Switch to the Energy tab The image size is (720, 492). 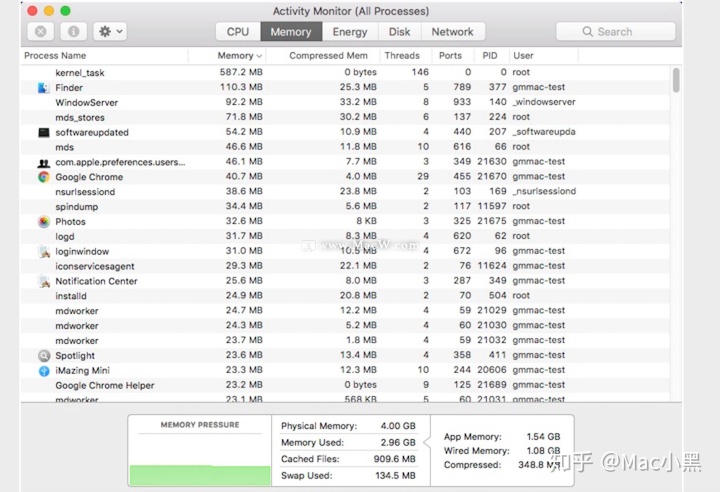pyautogui.click(x=350, y=32)
